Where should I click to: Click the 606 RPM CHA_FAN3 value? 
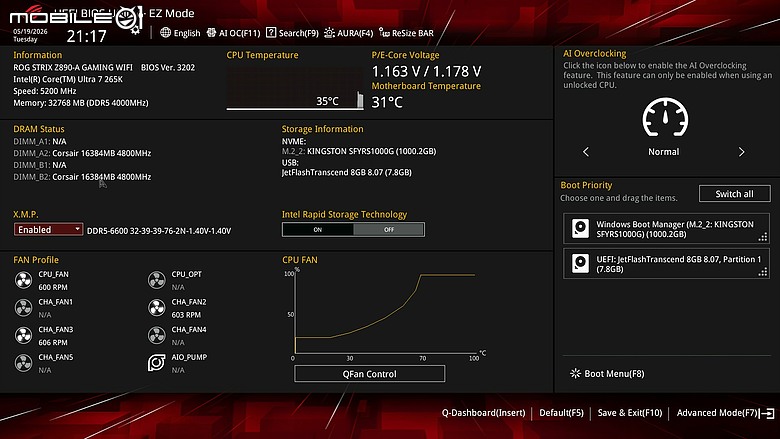pos(53,343)
